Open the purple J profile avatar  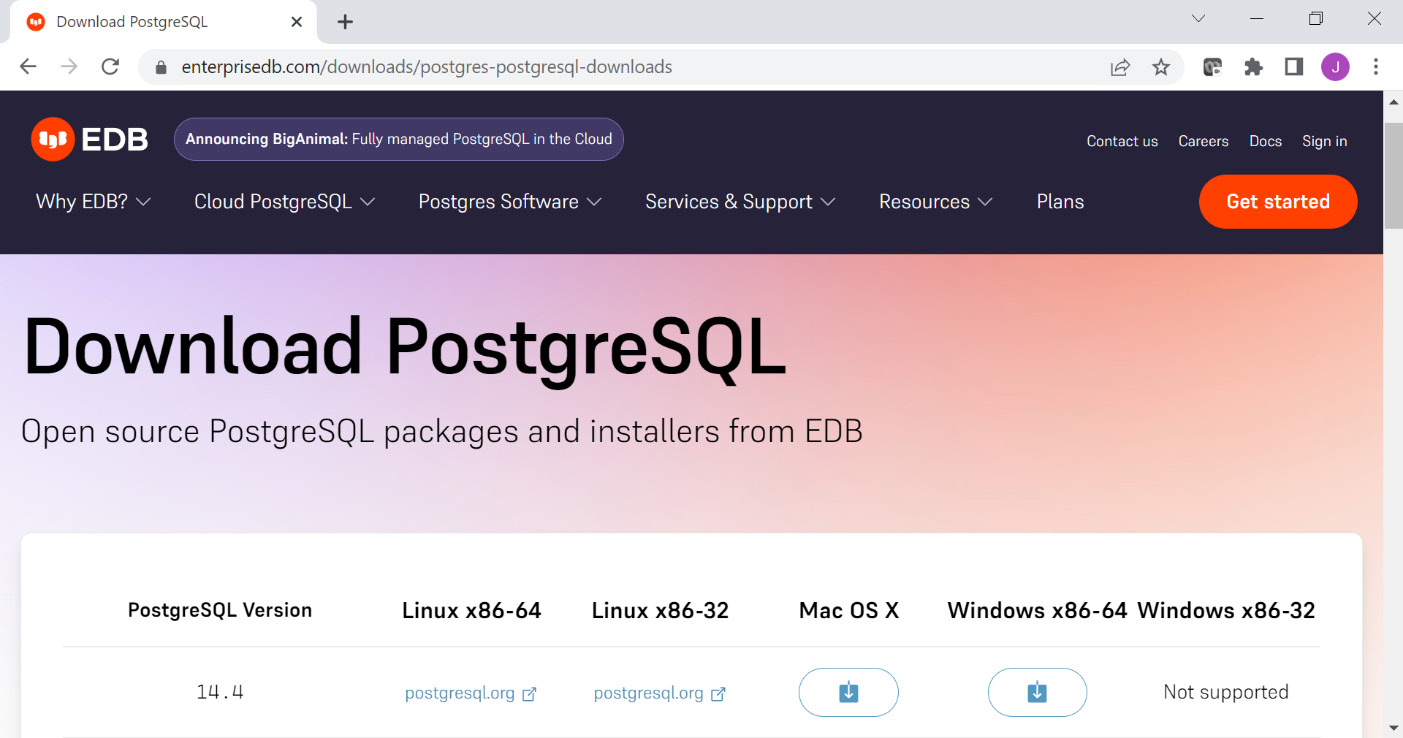tap(1335, 67)
